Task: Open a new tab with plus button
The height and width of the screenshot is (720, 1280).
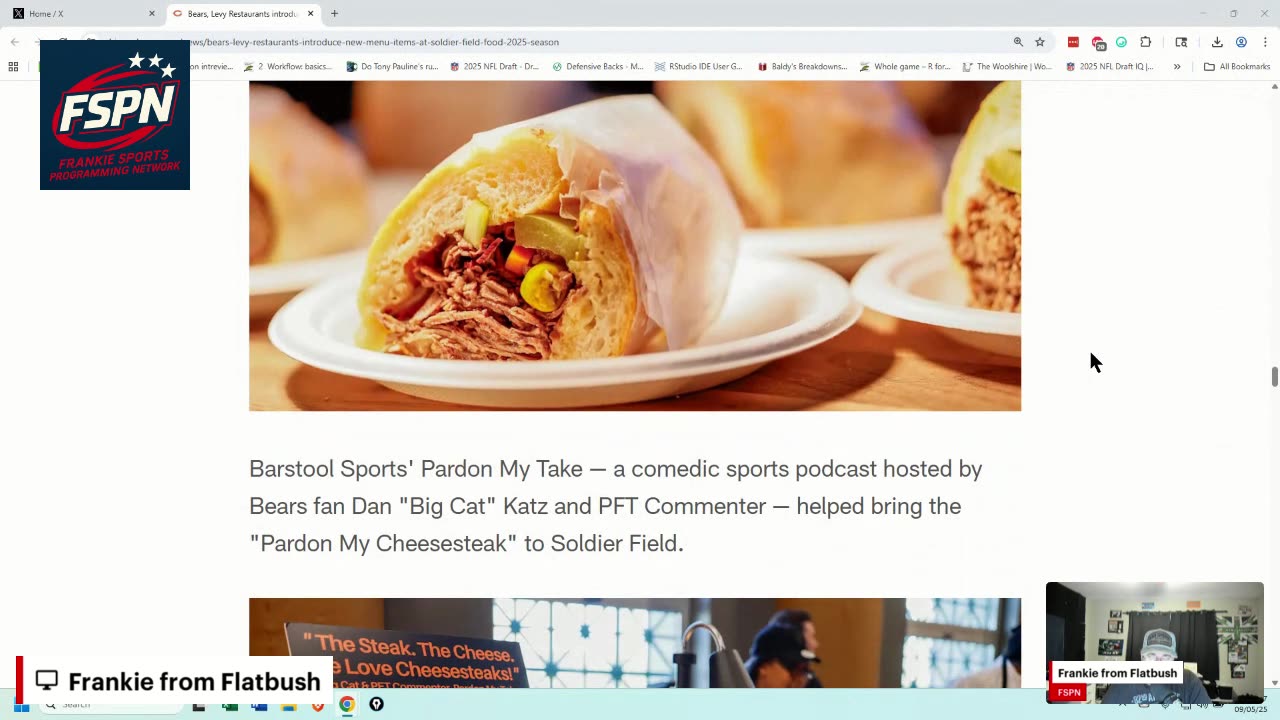Action: [334, 14]
